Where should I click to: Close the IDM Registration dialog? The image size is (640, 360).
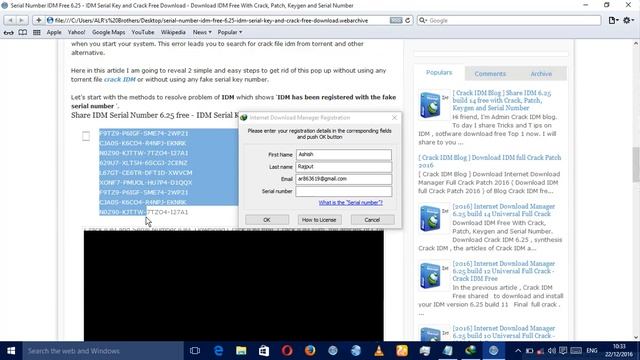pos(394,118)
